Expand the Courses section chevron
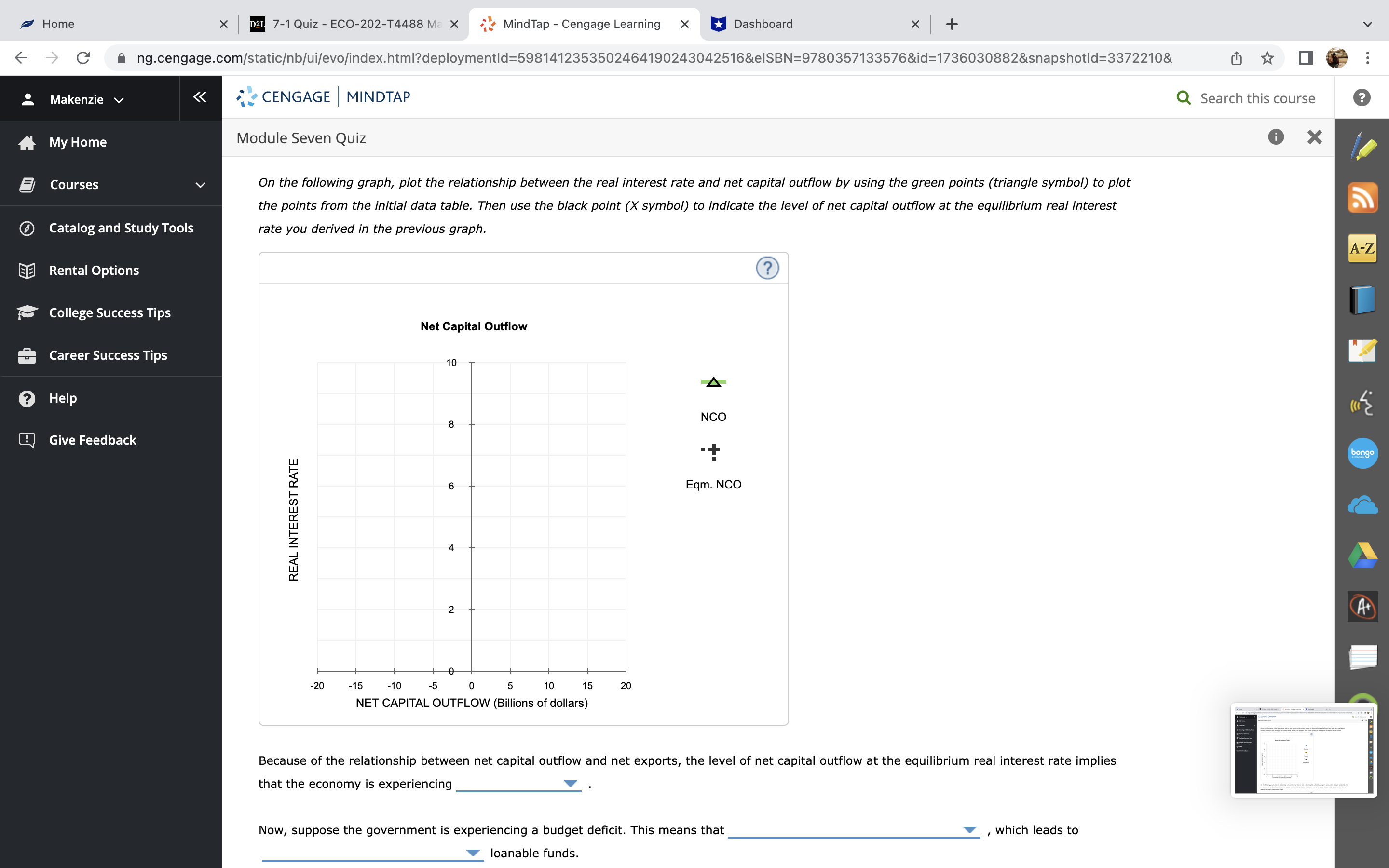 [x=199, y=184]
